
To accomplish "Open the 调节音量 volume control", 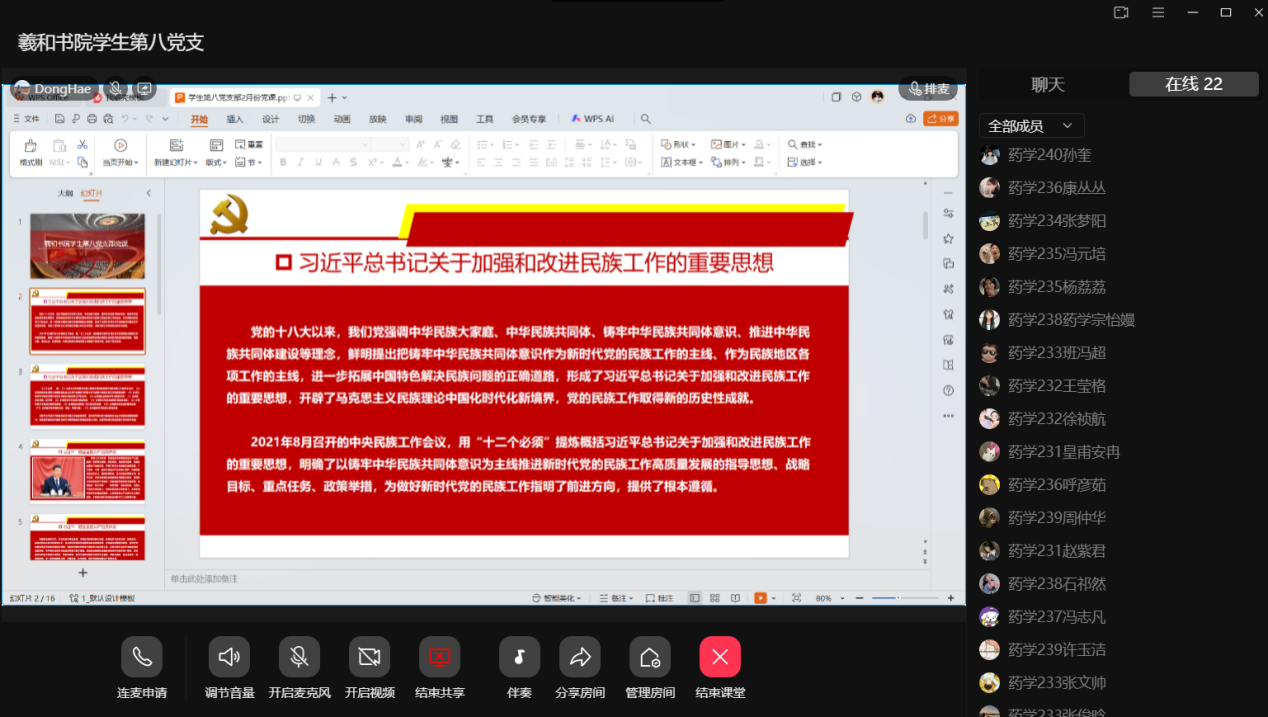I will (x=229, y=657).
